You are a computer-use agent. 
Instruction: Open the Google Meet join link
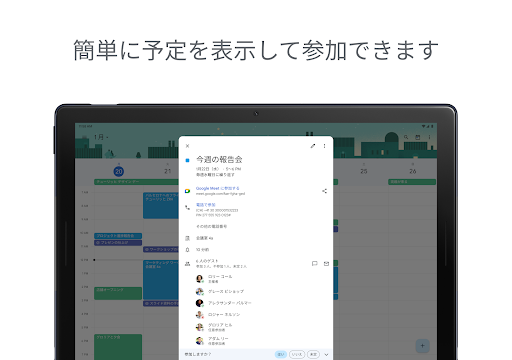[217, 188]
